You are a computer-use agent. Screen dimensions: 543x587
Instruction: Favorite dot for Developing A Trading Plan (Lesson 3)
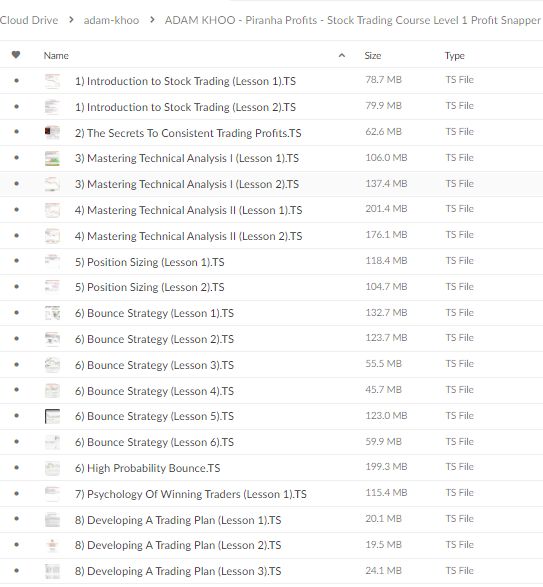click(x=16, y=571)
